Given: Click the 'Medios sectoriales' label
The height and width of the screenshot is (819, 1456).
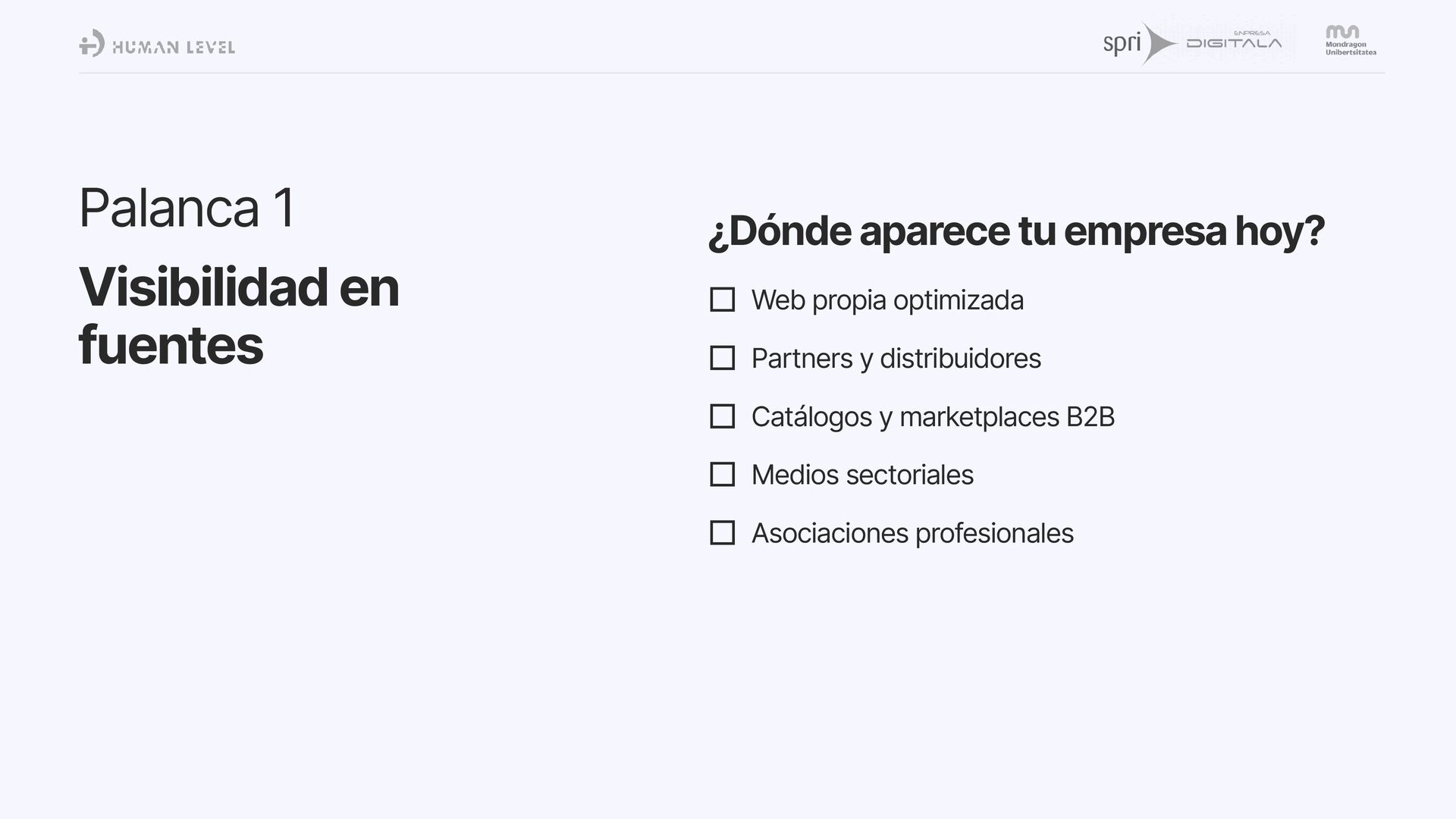Looking at the screenshot, I should tap(862, 475).
